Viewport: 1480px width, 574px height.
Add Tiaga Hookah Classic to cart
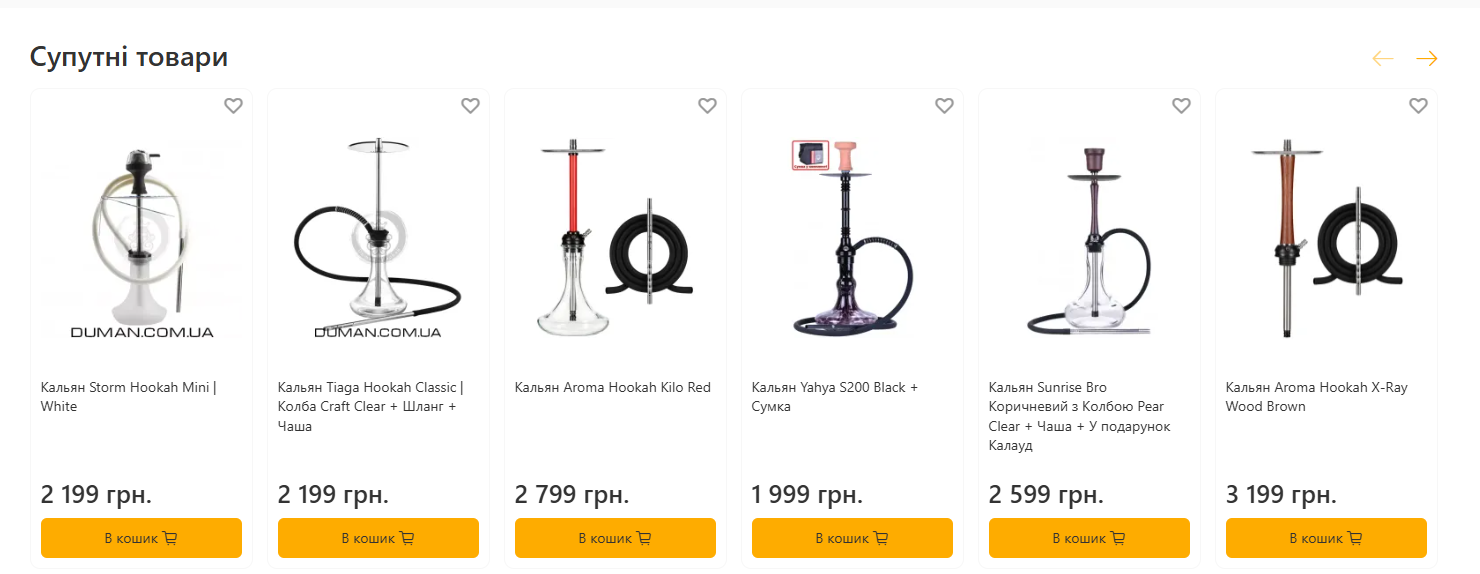click(378, 538)
